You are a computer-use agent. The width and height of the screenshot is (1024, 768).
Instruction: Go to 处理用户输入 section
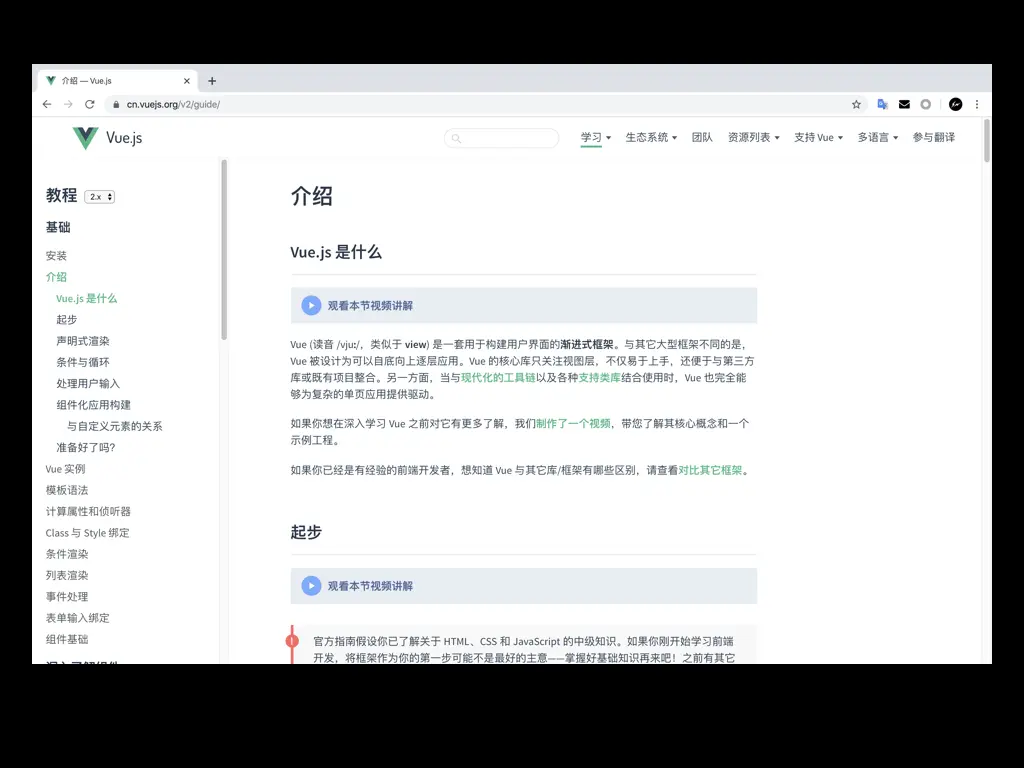(88, 384)
